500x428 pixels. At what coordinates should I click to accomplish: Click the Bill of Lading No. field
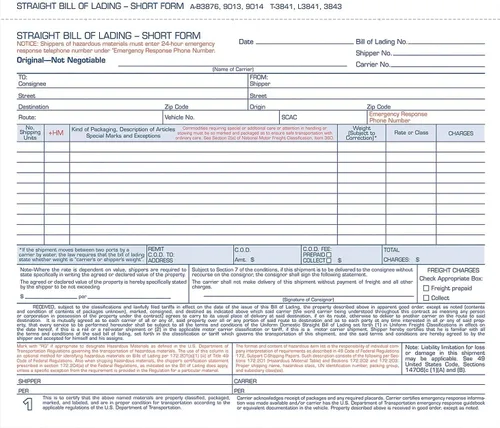[446, 41]
